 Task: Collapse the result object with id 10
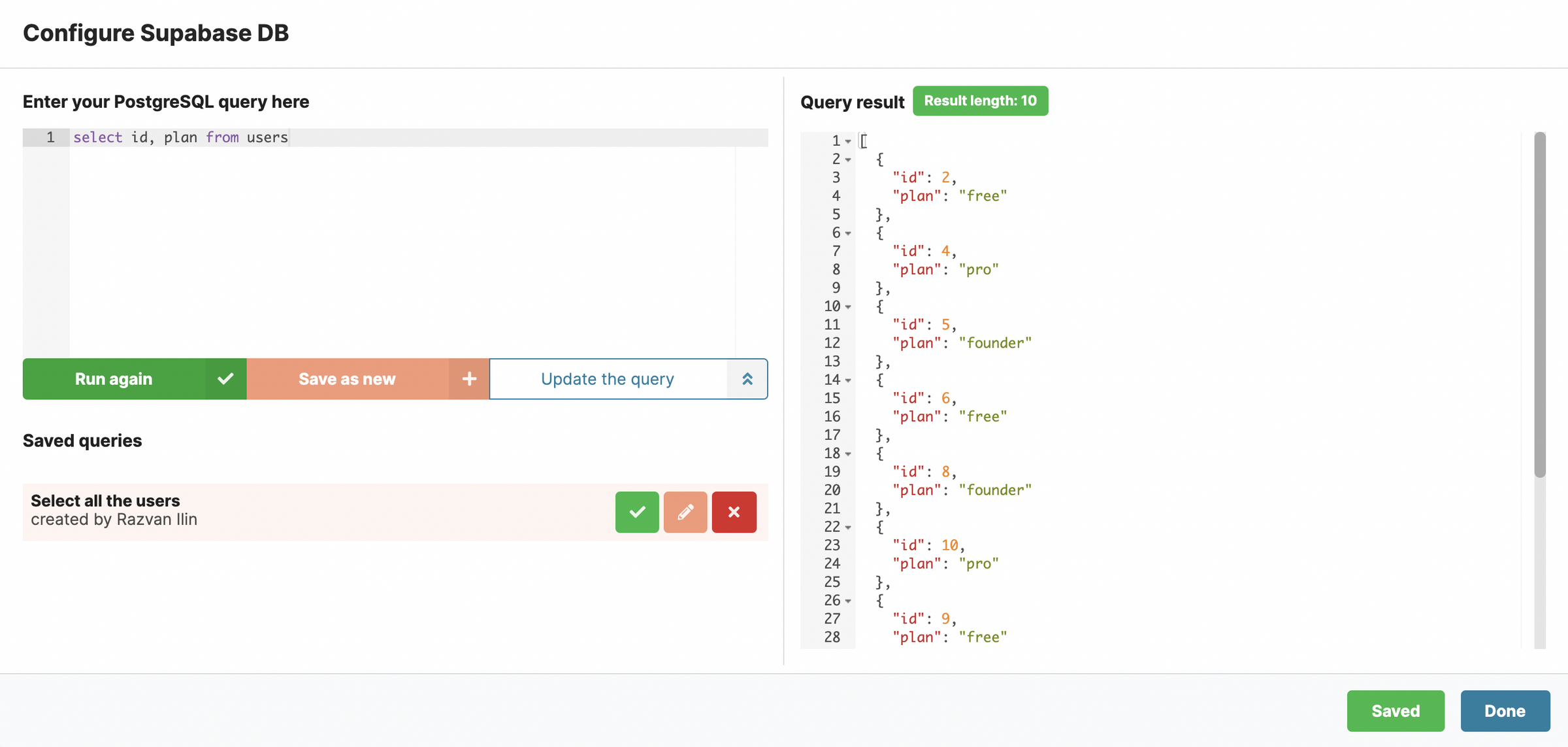tap(848, 527)
